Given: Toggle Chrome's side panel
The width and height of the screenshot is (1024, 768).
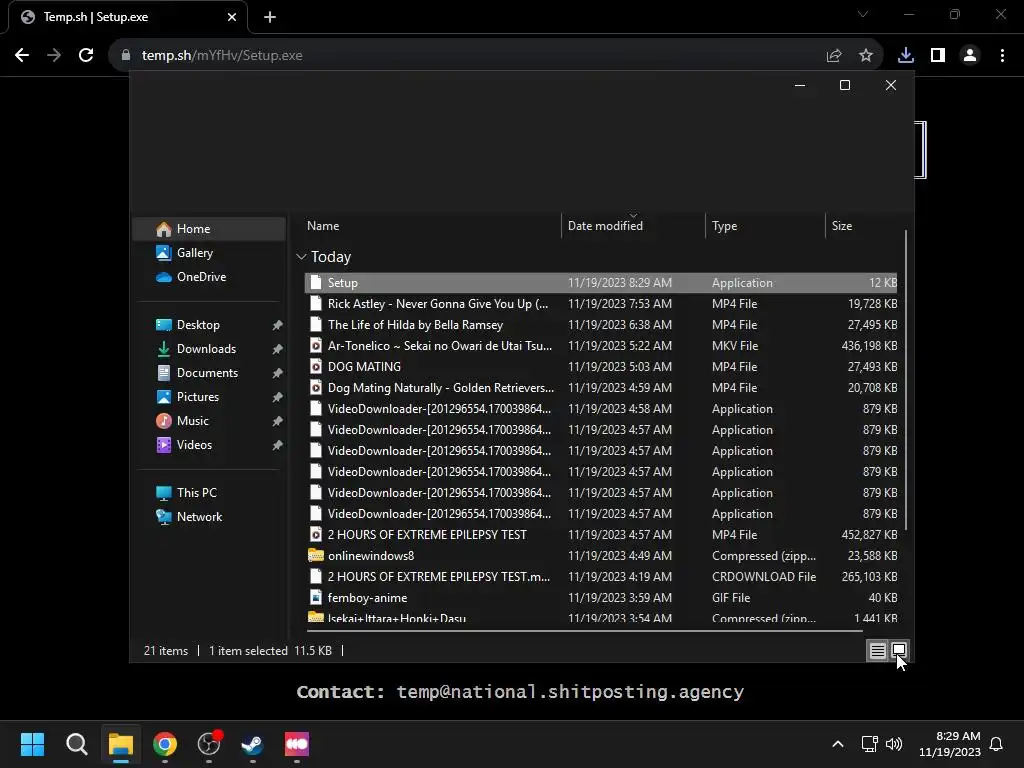Looking at the screenshot, I should pos(938,56).
